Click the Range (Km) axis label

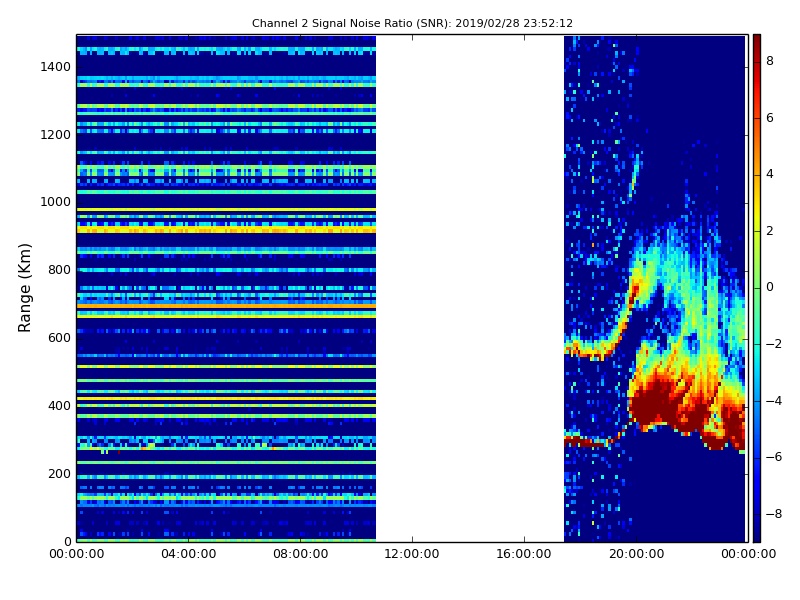(24, 288)
